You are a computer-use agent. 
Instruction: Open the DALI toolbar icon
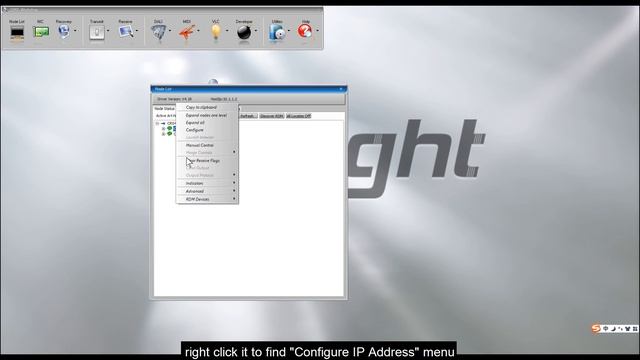(158, 32)
